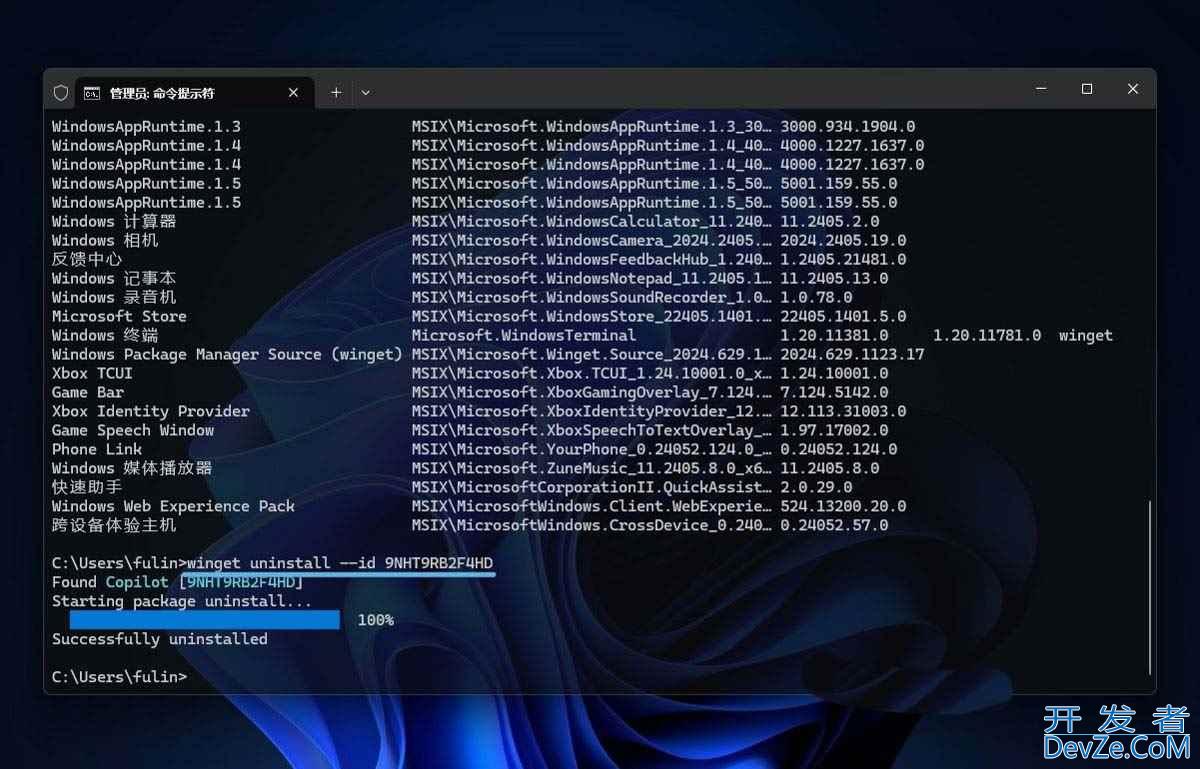
Task: Minimize the terminal window
Action: tap(1041, 89)
